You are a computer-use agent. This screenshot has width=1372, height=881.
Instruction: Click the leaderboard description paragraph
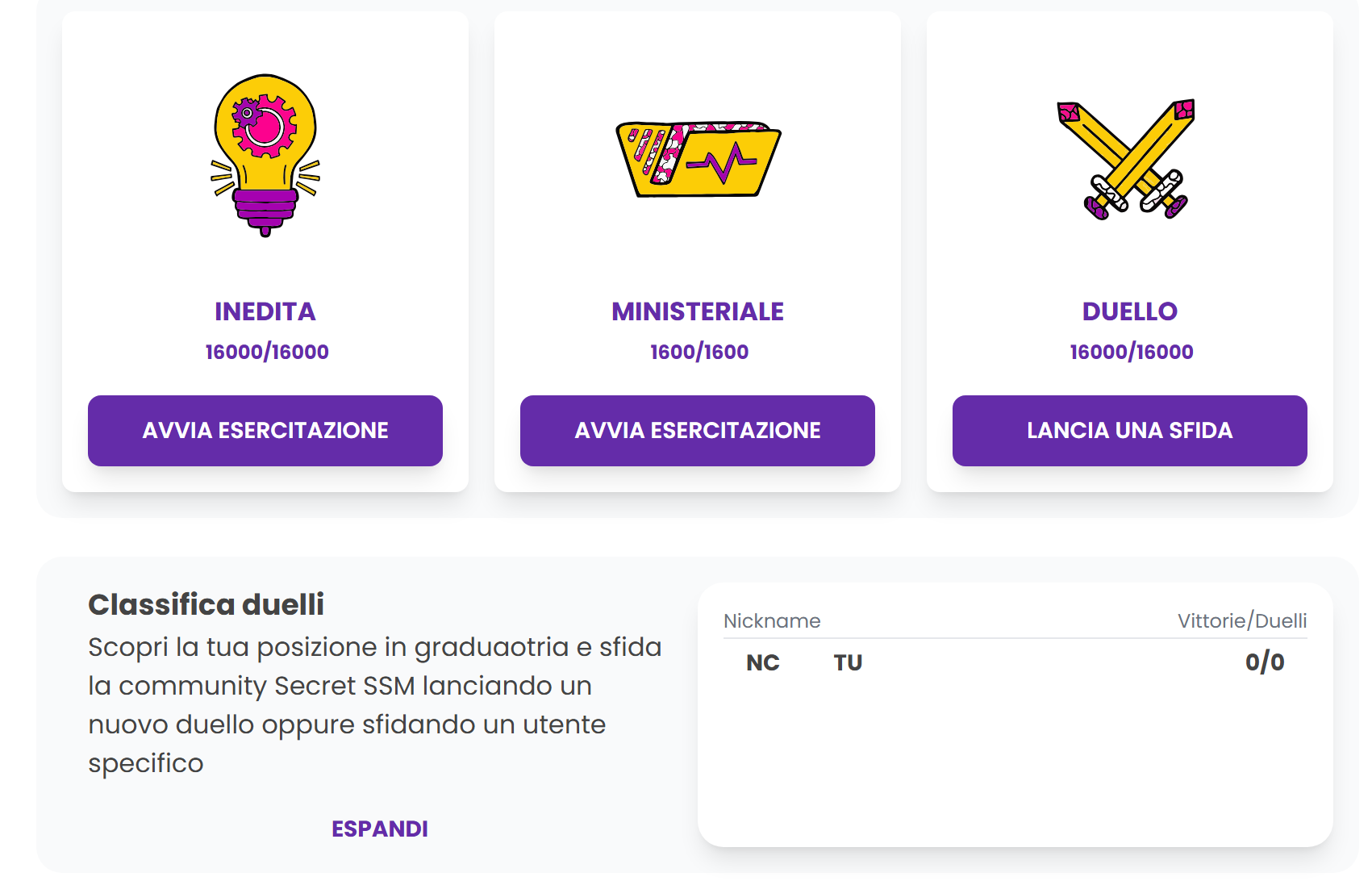pyautogui.click(x=375, y=704)
